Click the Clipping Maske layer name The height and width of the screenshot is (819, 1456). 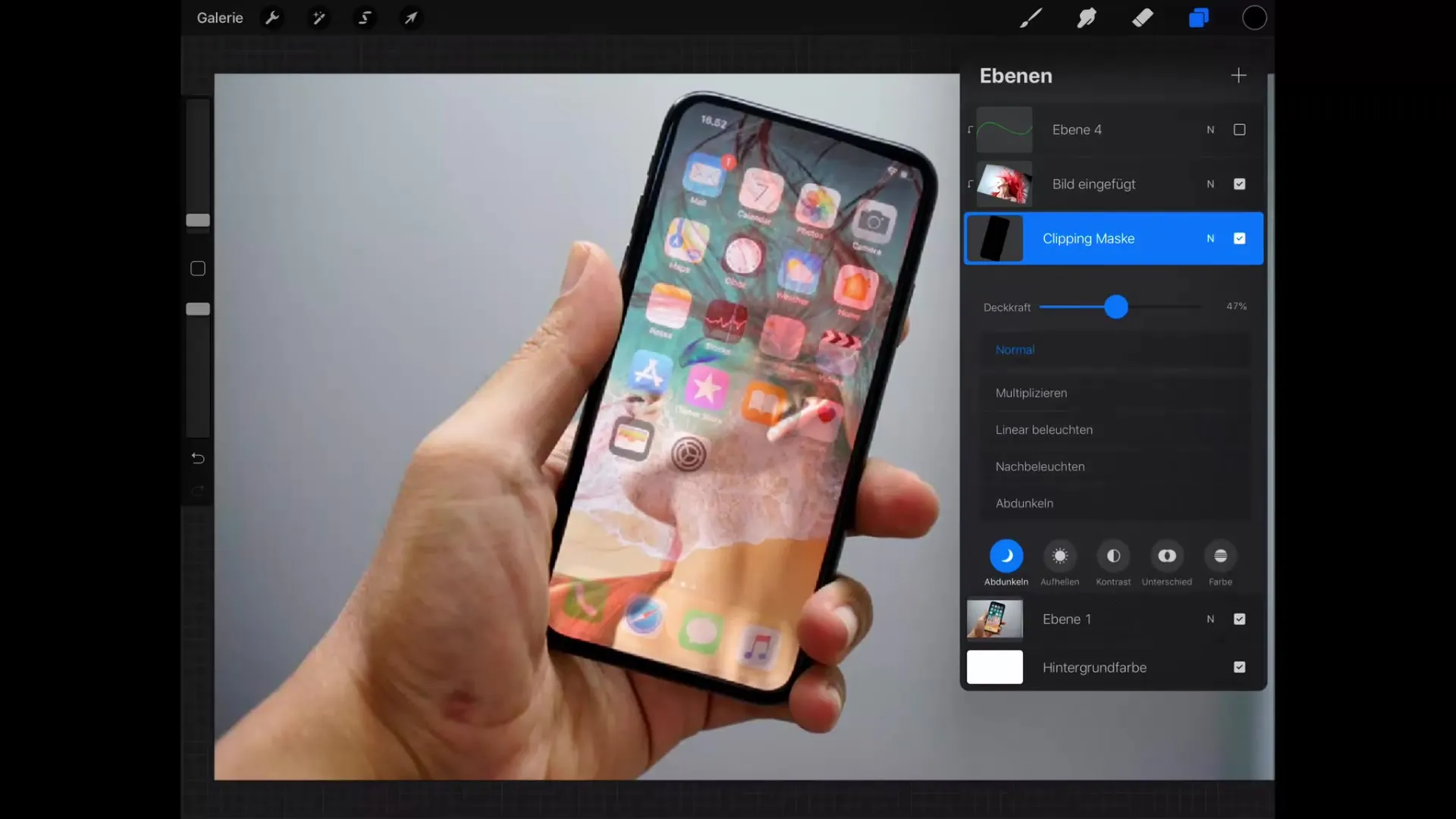(x=1088, y=238)
